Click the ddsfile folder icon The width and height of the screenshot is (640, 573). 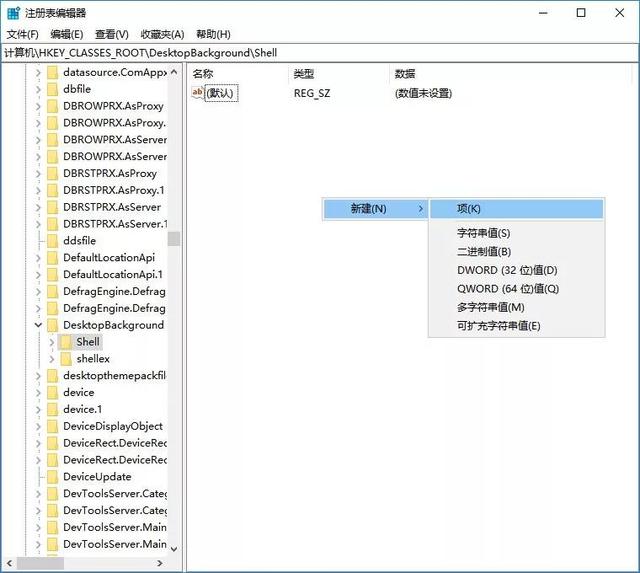[53, 241]
